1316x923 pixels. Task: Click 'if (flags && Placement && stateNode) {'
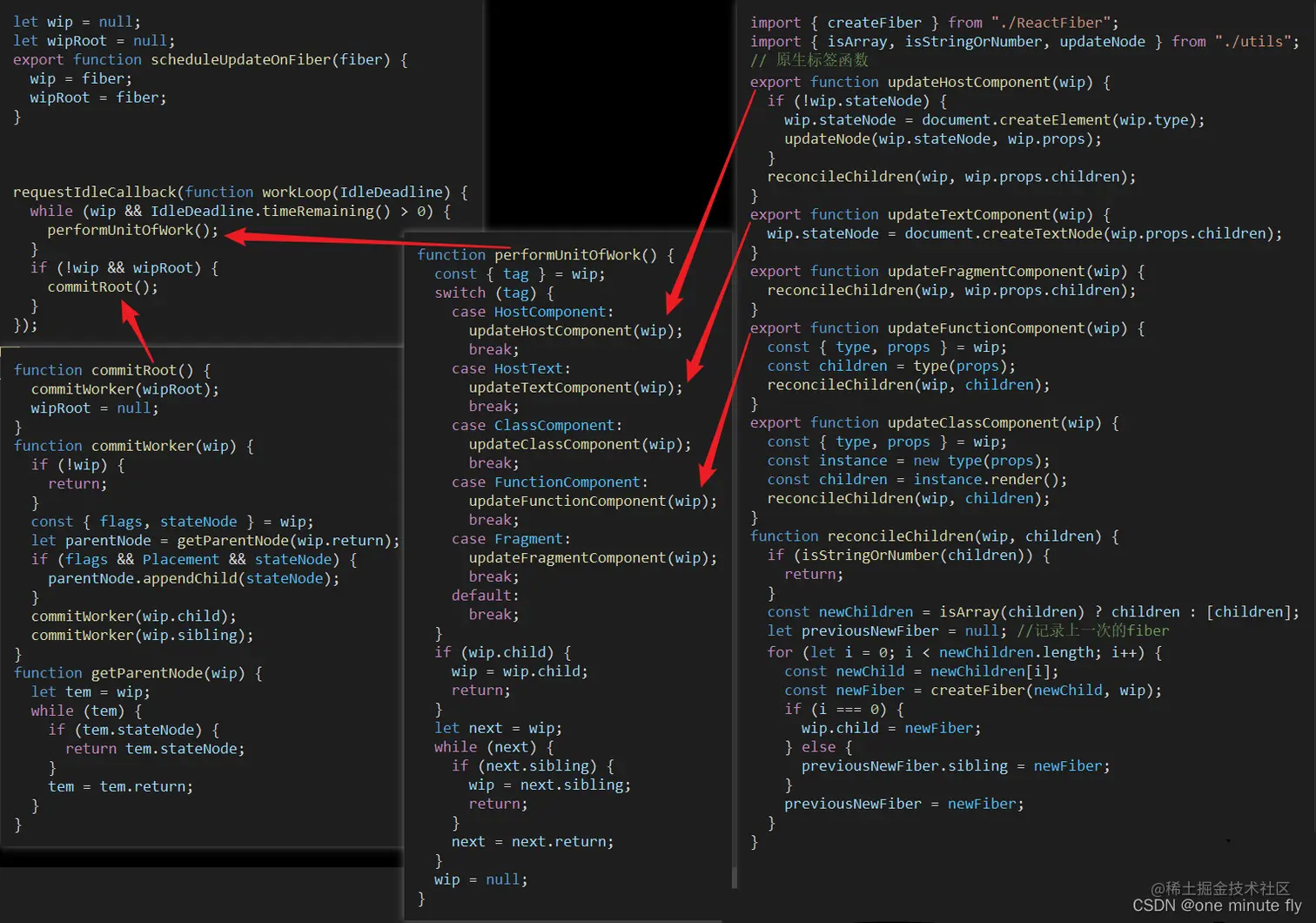[194, 560]
